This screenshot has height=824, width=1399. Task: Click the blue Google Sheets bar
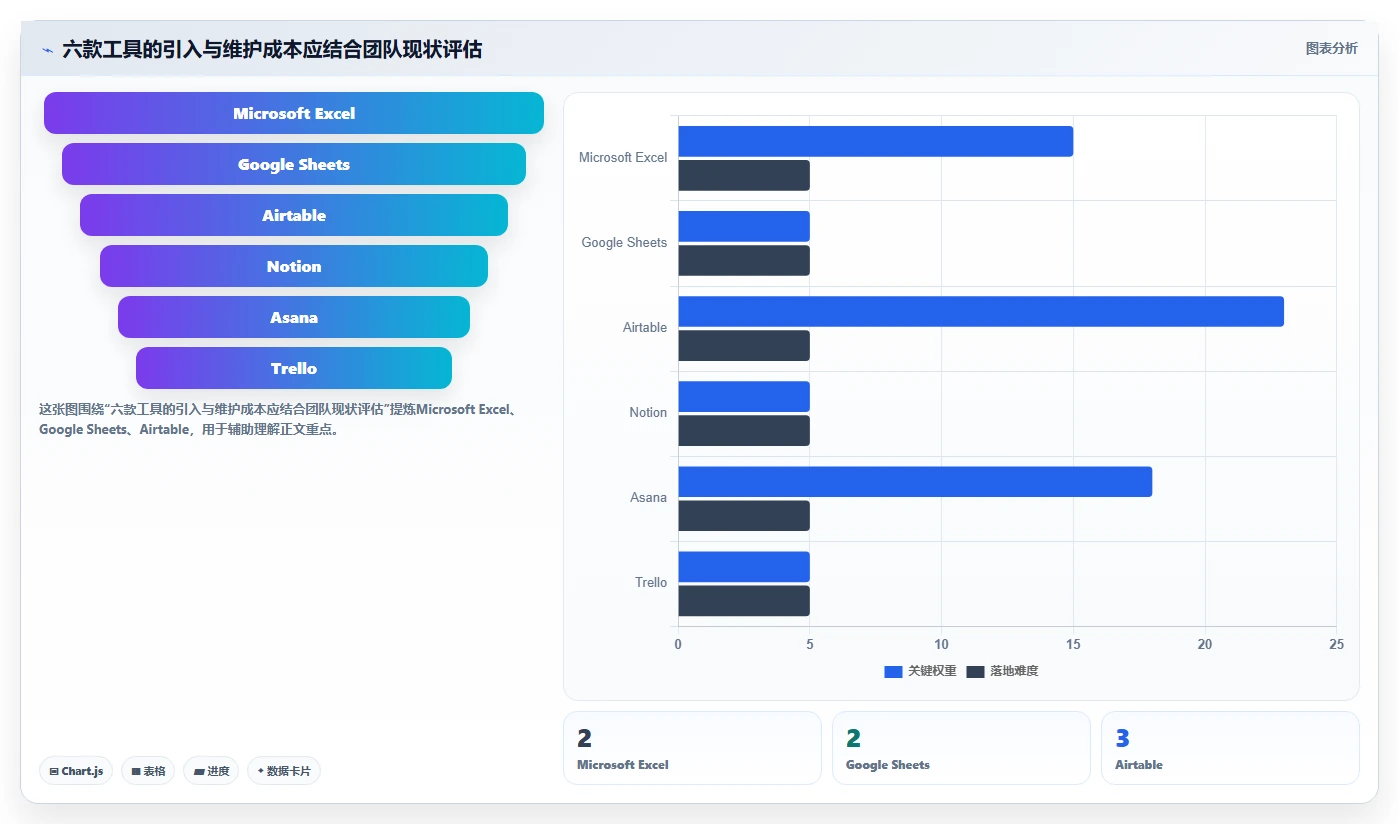[744, 226]
